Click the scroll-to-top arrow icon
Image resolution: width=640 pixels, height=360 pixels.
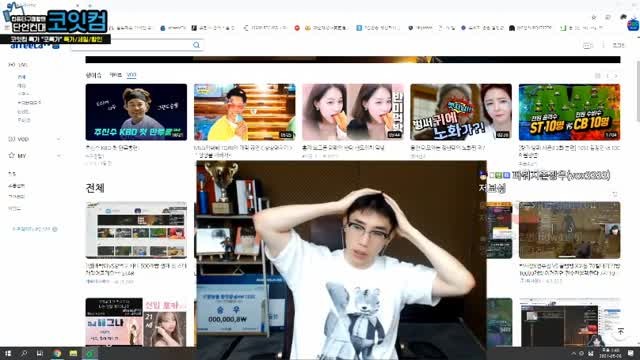[x=620, y=331]
